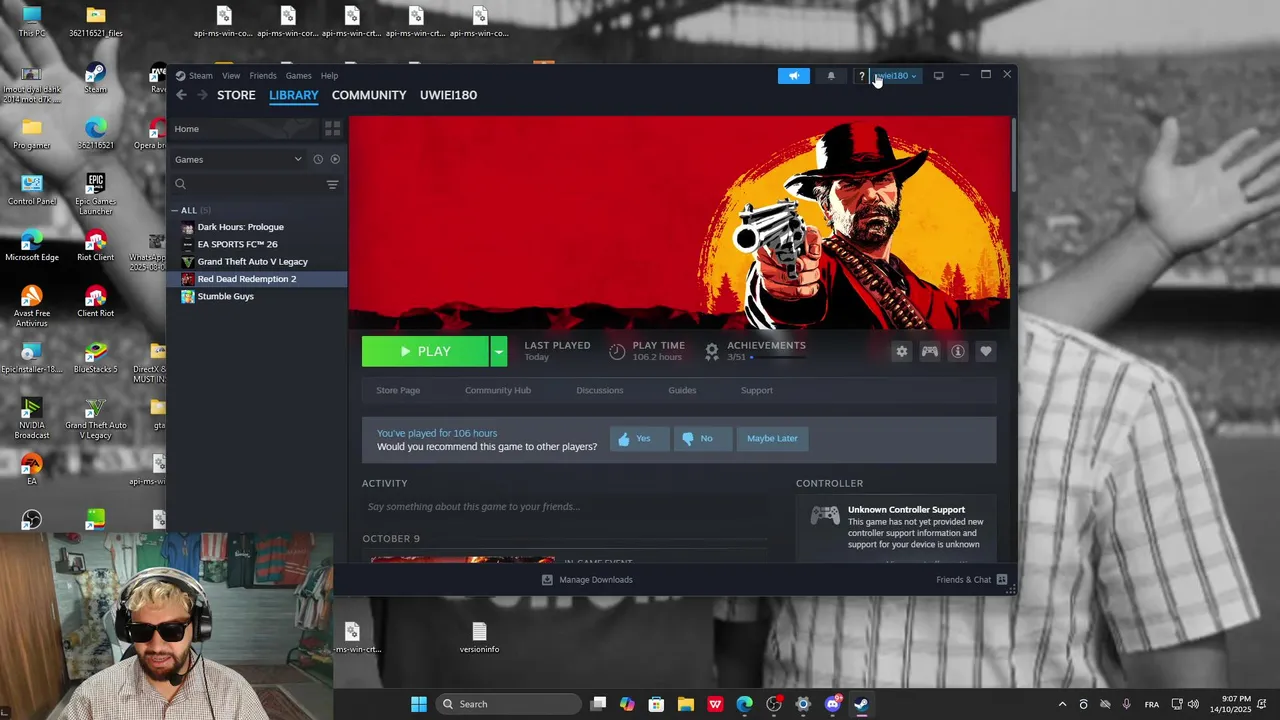Open the Help menu
Image resolution: width=1280 pixels, height=720 pixels.
pyautogui.click(x=329, y=76)
